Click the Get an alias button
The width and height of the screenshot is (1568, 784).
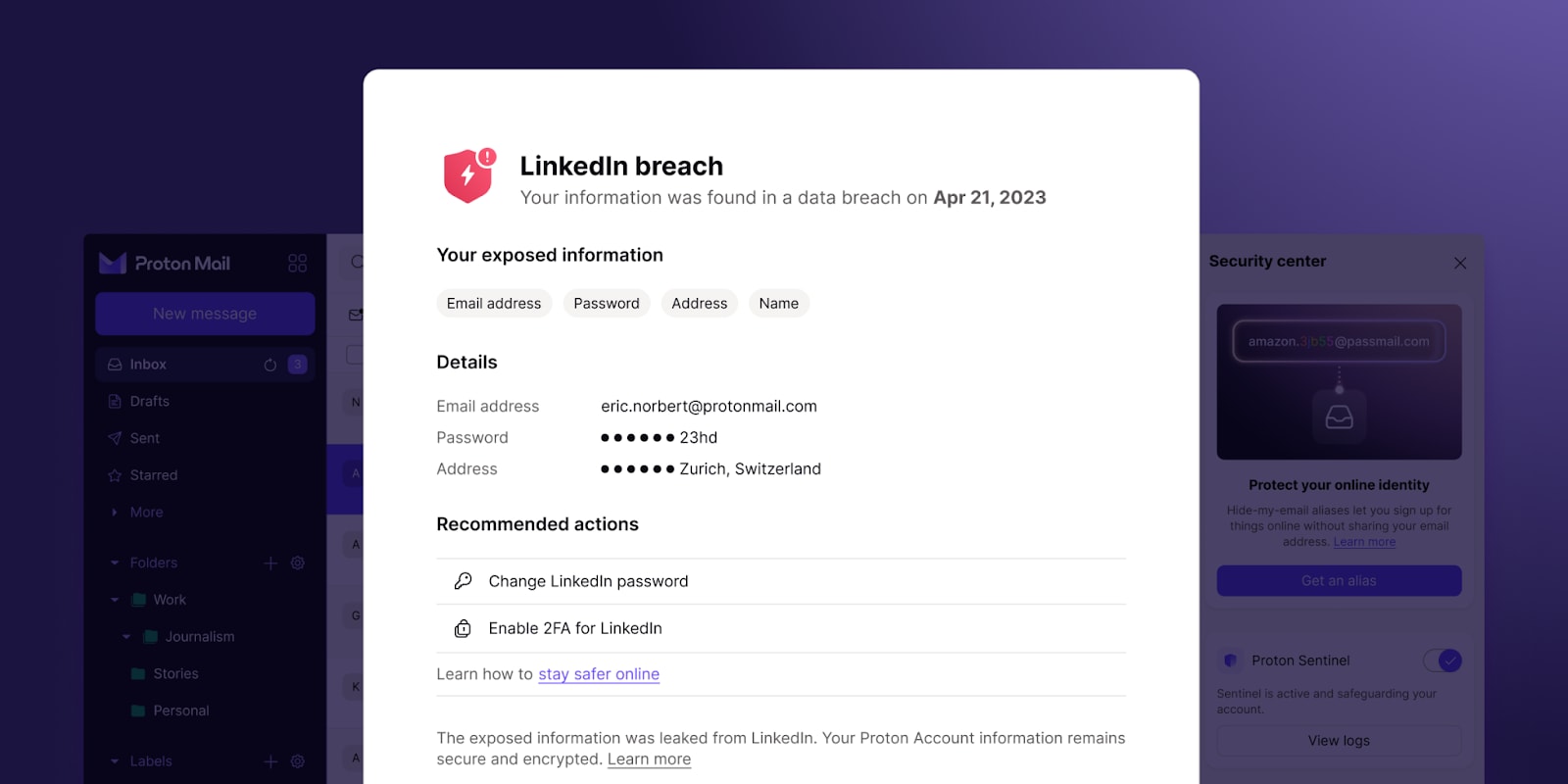(1339, 580)
